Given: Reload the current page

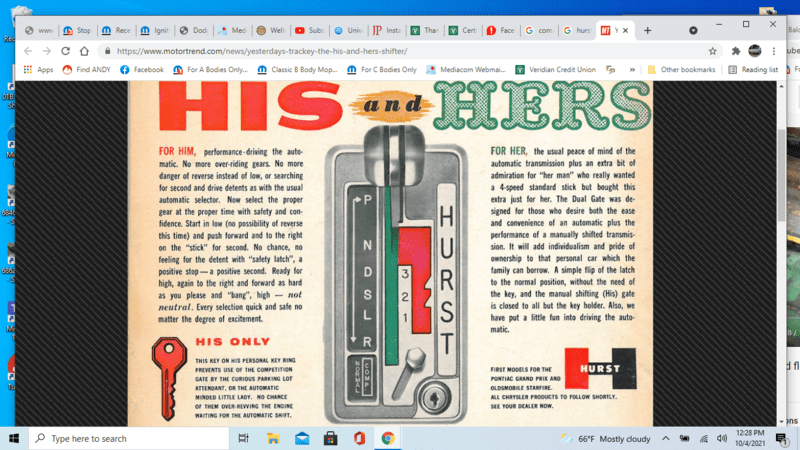Looking at the screenshot, I should [65, 51].
